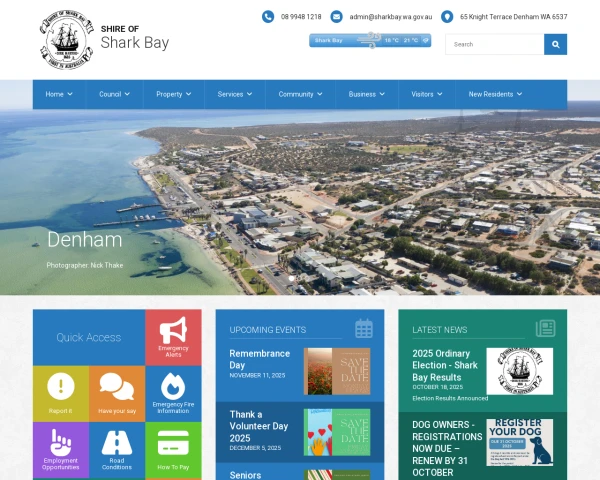Open the Report it exclamation tile

point(61,393)
